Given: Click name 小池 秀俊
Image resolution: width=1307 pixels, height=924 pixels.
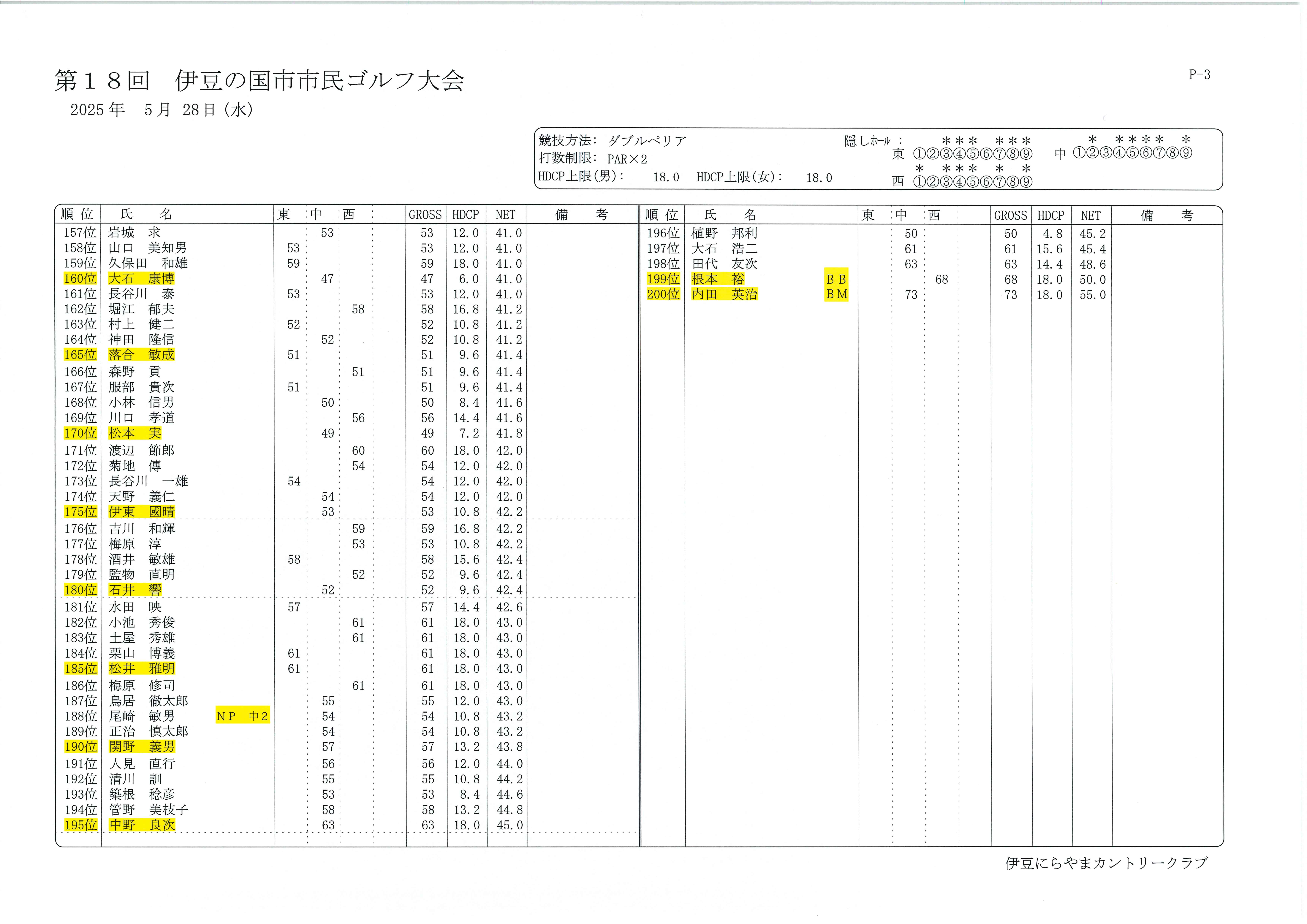Looking at the screenshot, I should [x=142, y=623].
